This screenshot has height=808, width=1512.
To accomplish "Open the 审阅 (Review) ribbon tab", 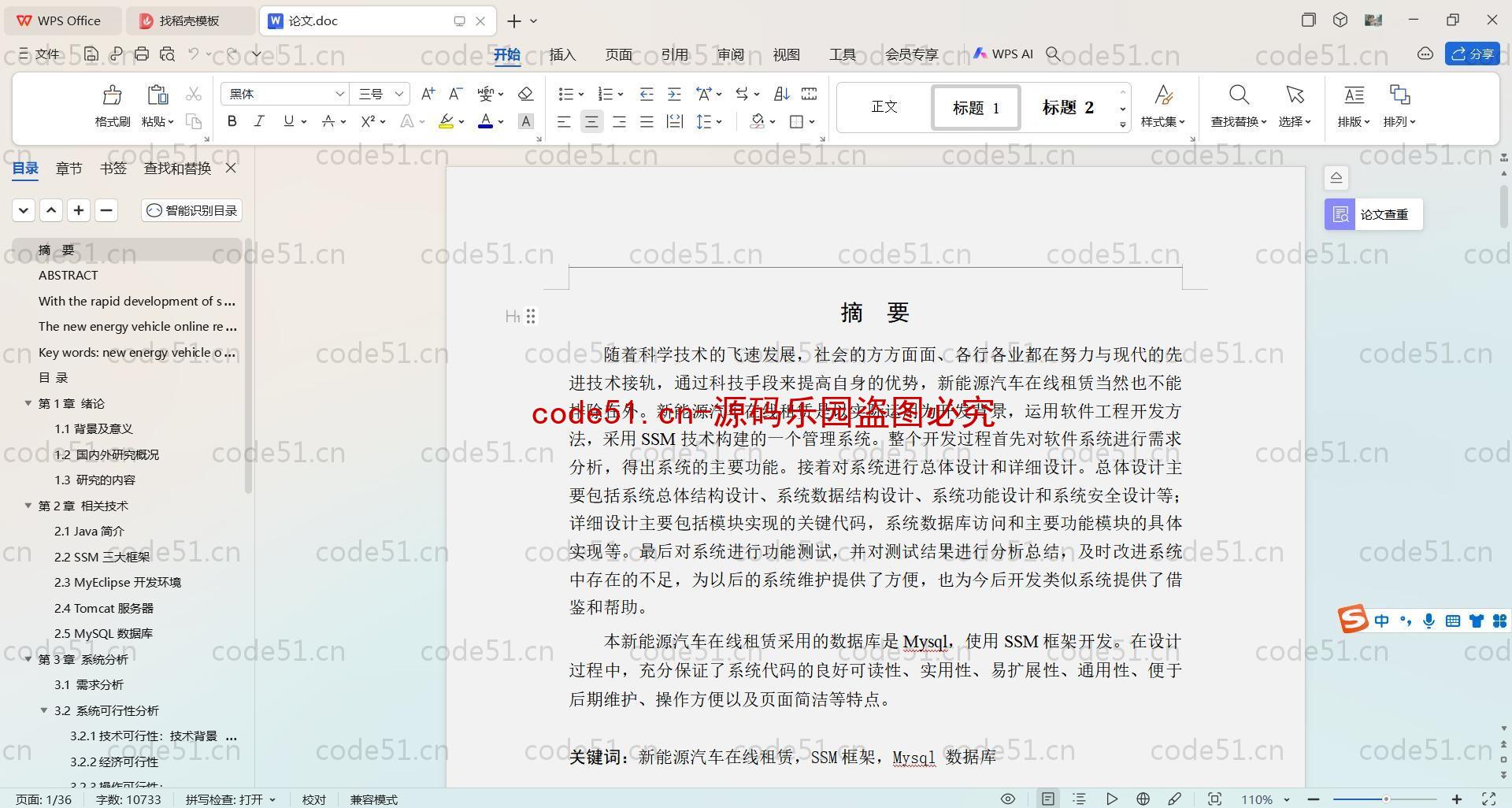I will pos(730,54).
